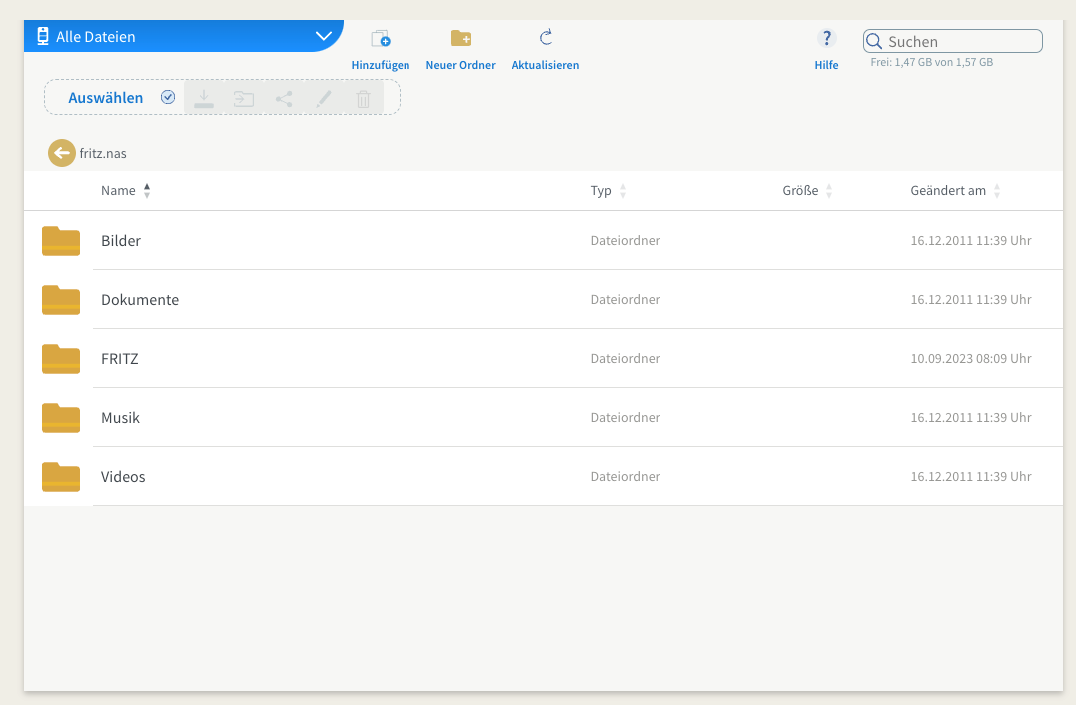Viewport: 1076px width, 705px height.
Task: Click the FRITZ folder icon
Action: (61, 359)
